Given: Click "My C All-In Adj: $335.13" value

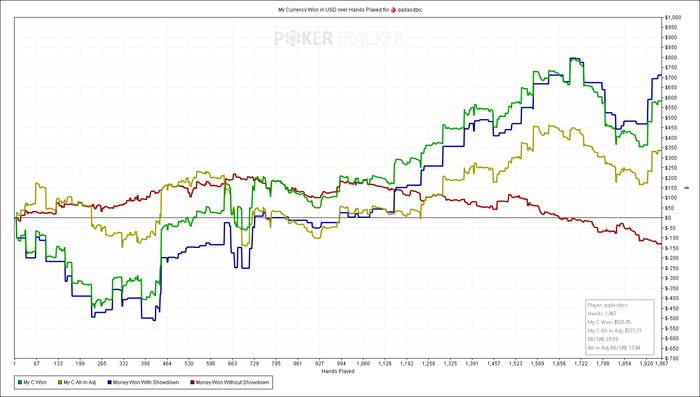Looking at the screenshot, I should coord(614,331).
